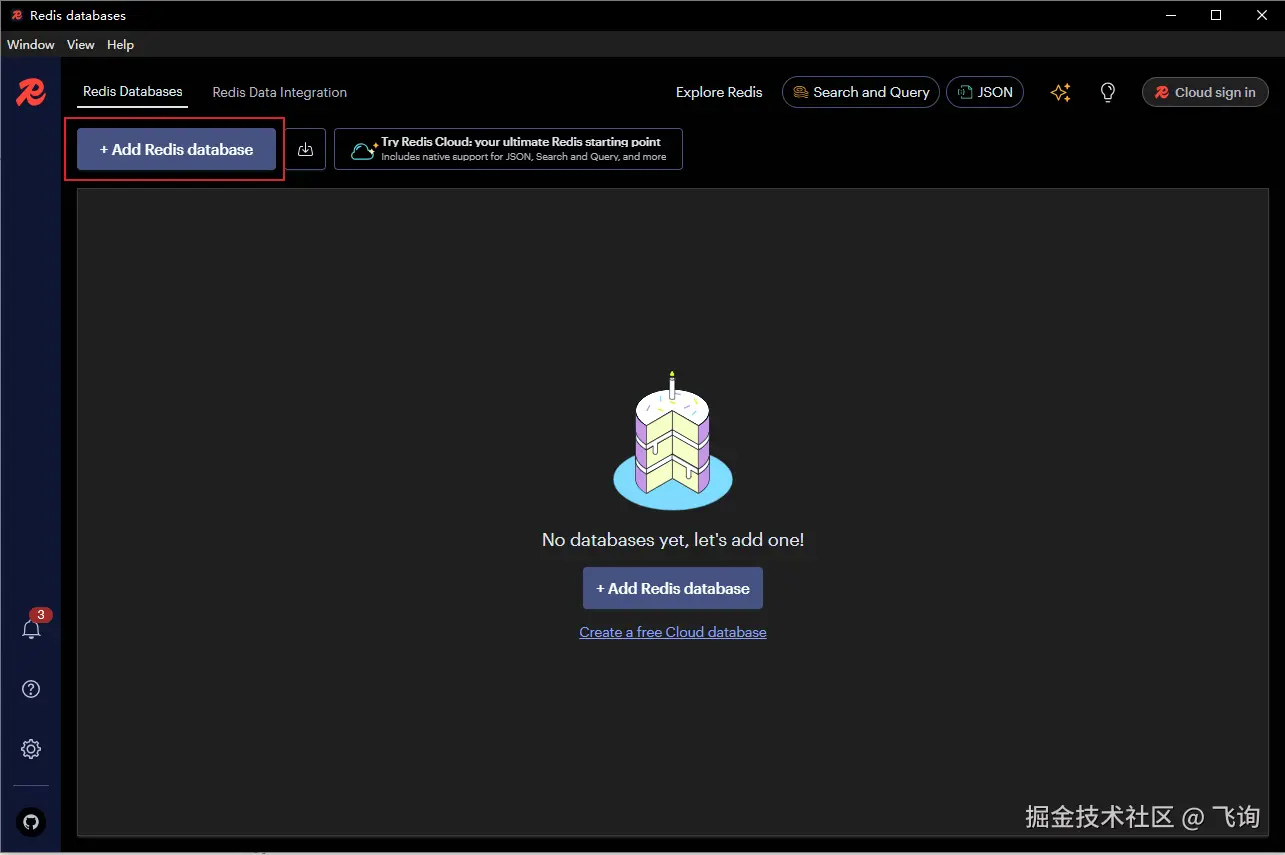Click the Search and Query button

coord(861,92)
